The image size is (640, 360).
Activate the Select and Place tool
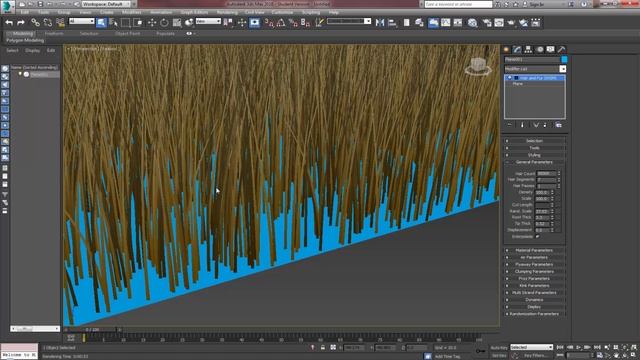[x=189, y=22]
